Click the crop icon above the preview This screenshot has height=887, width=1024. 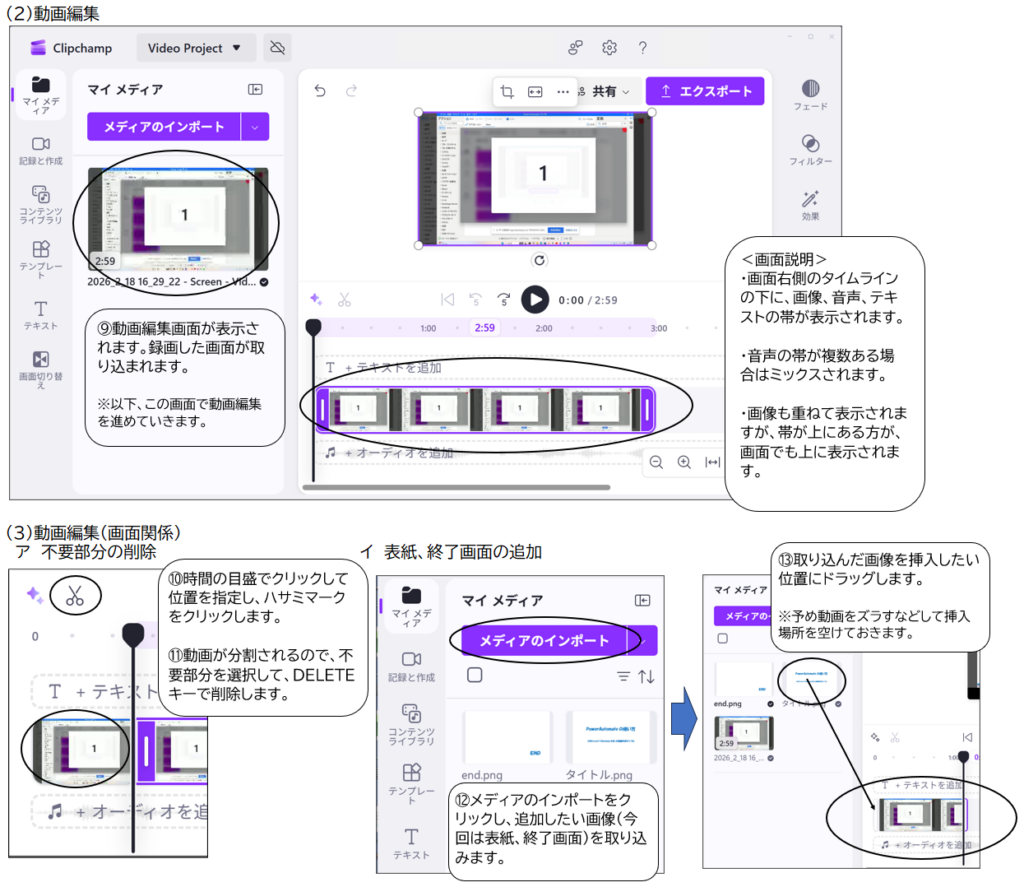pos(507,92)
